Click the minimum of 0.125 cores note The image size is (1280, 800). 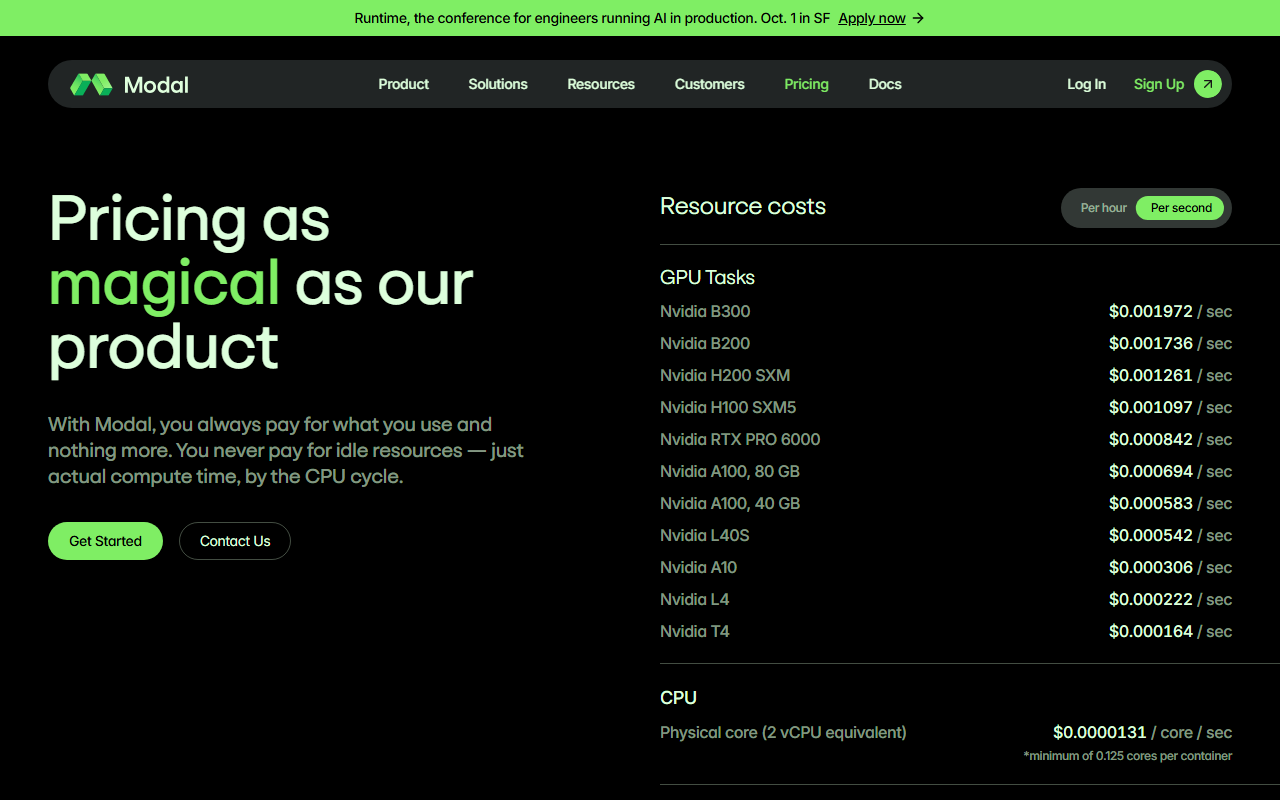[x=1127, y=756]
